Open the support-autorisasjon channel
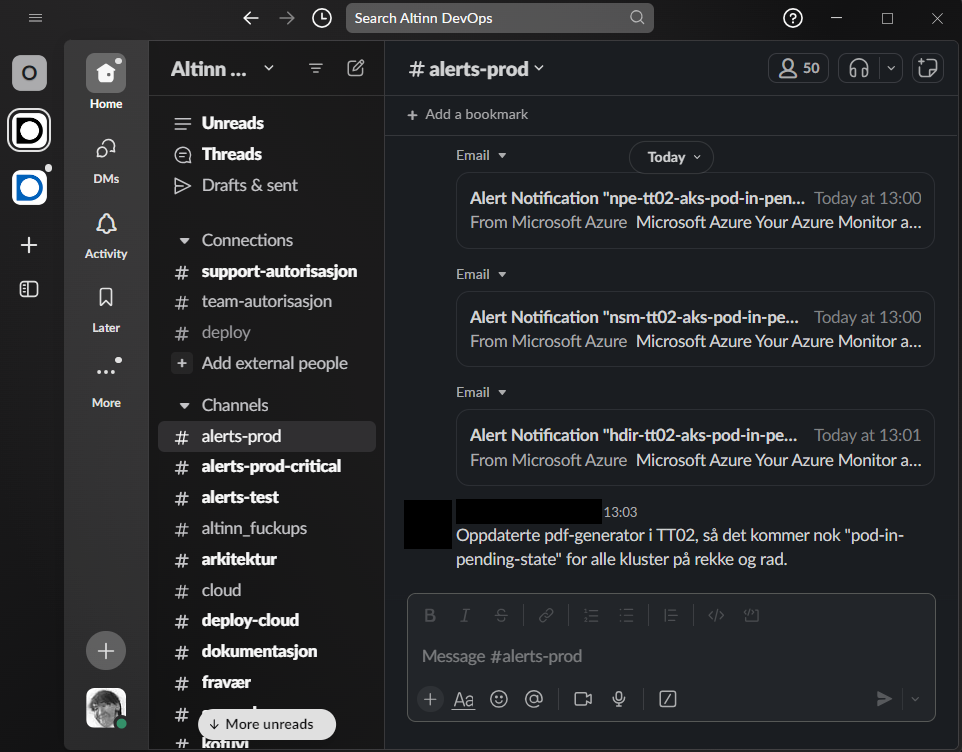This screenshot has height=752, width=962. pos(266,271)
